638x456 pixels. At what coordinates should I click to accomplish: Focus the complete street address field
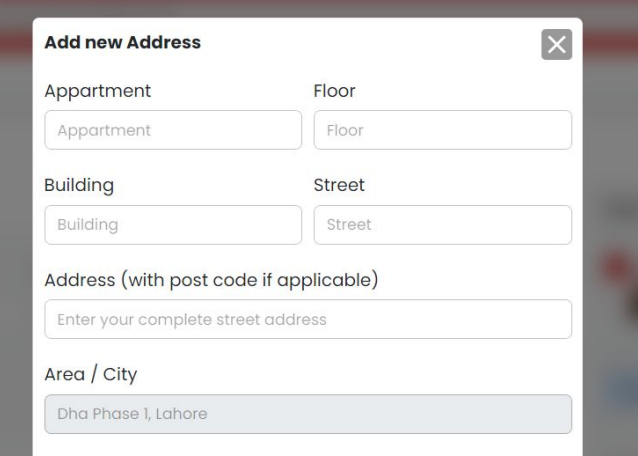click(x=308, y=319)
